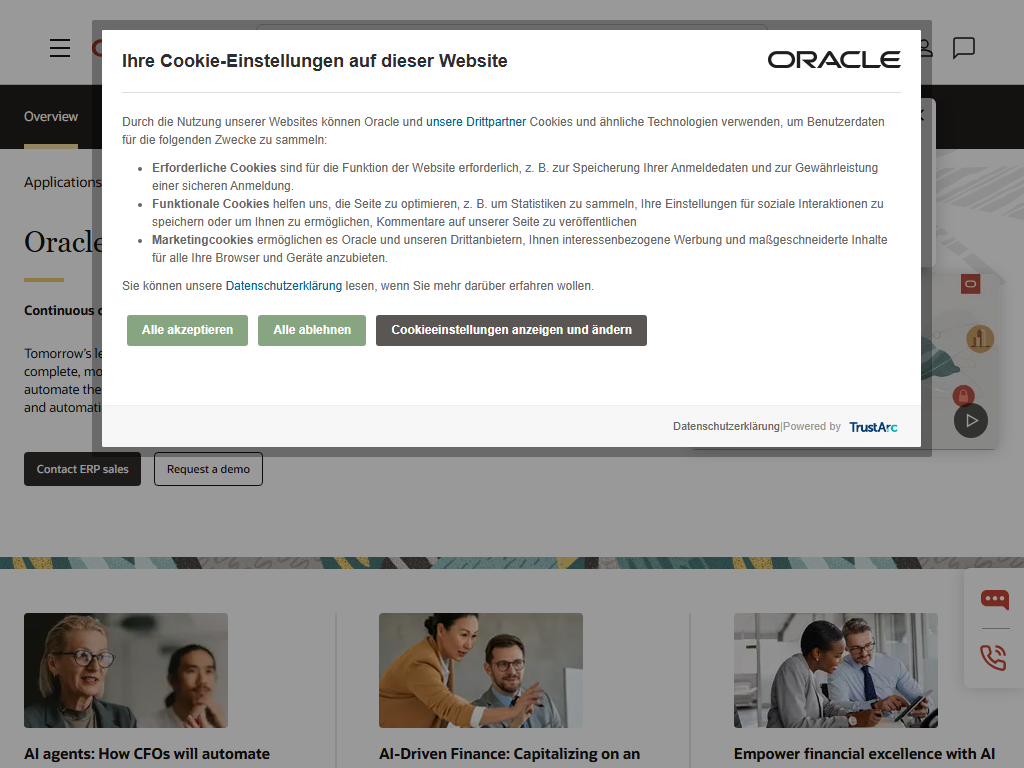Accept all cookies with Alle akzeptieren

click(187, 330)
